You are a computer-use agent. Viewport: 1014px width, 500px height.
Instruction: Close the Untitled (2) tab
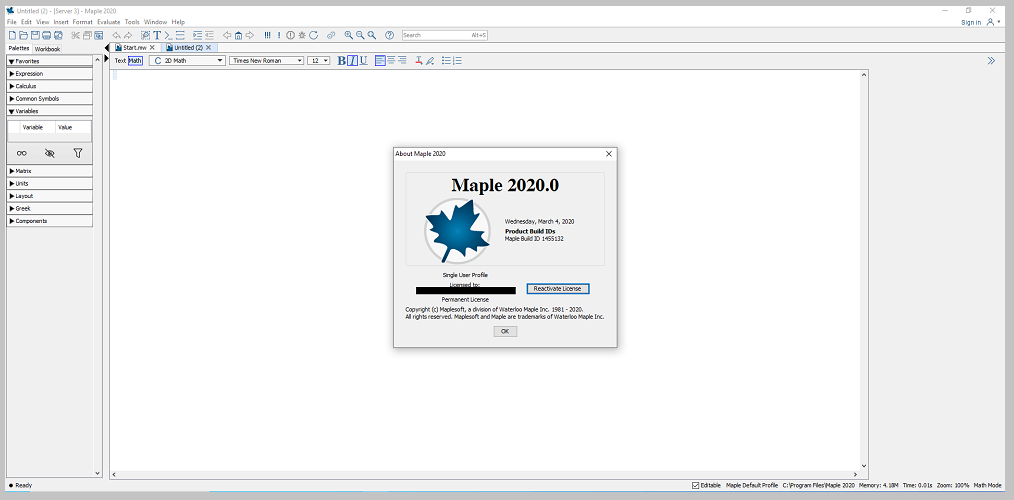[208, 48]
